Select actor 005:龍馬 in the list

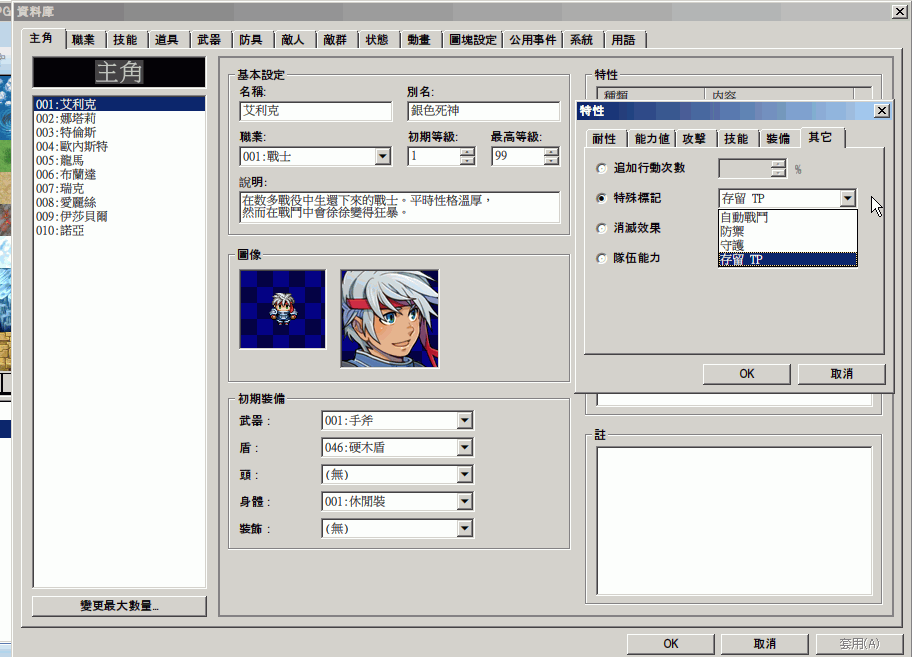pyautogui.click(x=119, y=160)
